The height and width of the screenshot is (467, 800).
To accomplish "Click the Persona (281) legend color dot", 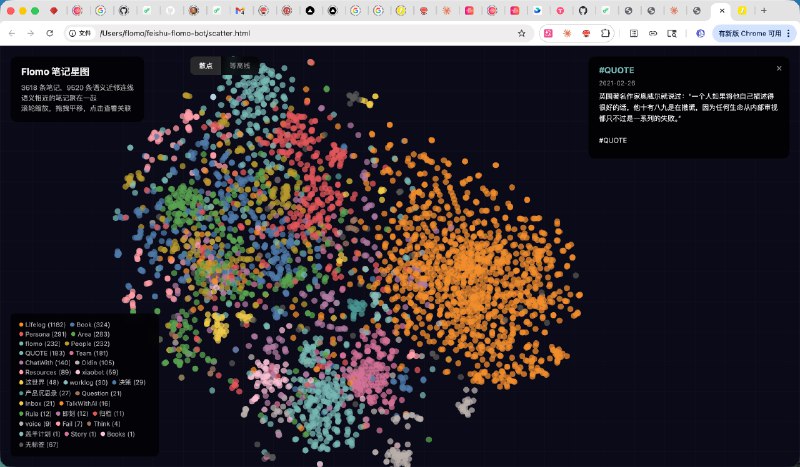I will point(21,334).
